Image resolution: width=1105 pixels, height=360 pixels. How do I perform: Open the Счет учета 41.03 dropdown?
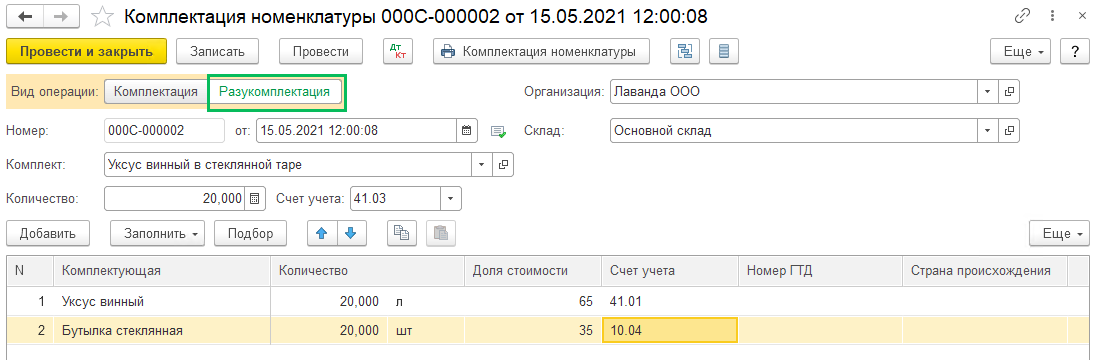point(451,199)
